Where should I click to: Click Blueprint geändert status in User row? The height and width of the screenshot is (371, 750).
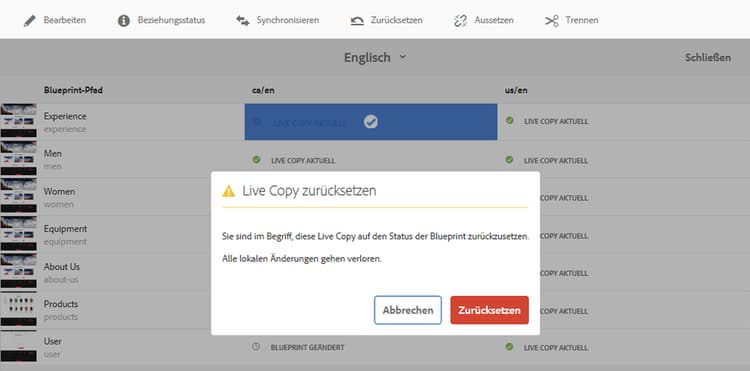307,348
